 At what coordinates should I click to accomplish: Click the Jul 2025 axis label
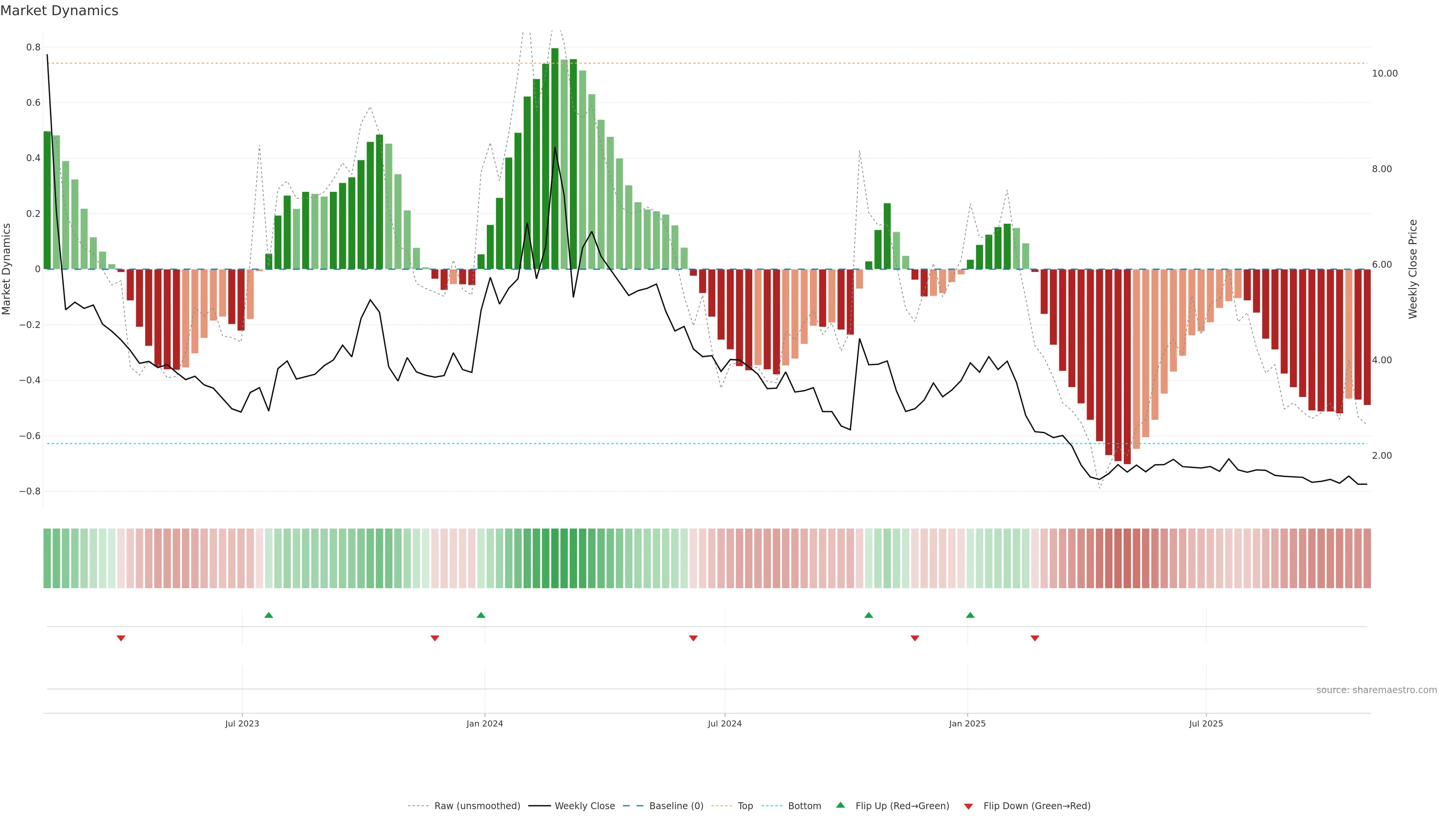(1206, 723)
